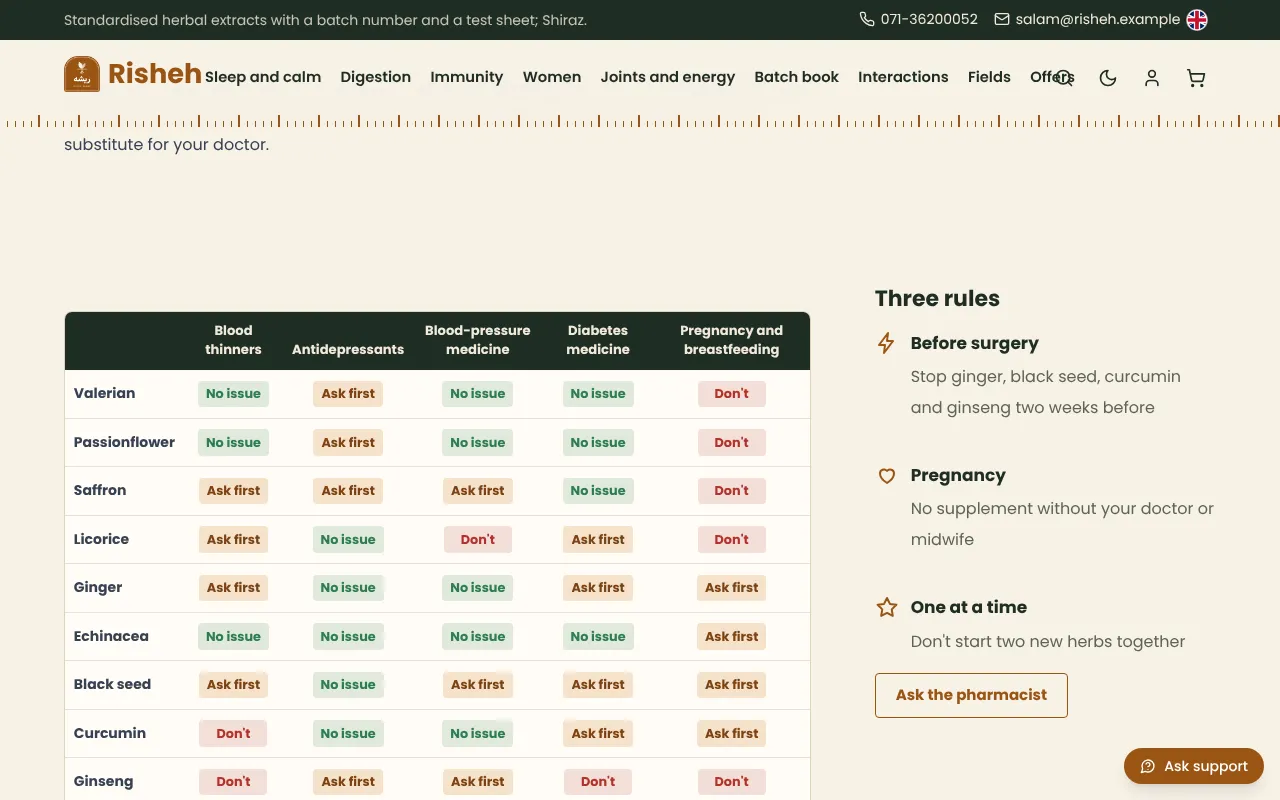Click the Valerian row label
Viewport: 1280px width, 800px height.
104,393
